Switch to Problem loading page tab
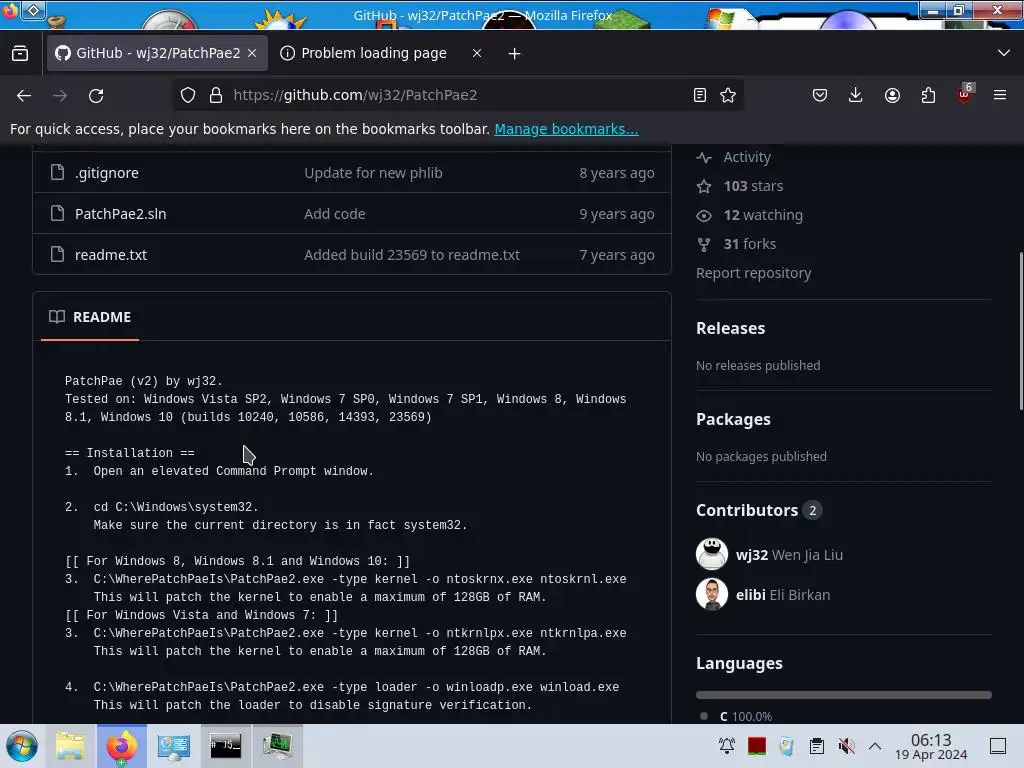The image size is (1024, 768). [x=374, y=53]
